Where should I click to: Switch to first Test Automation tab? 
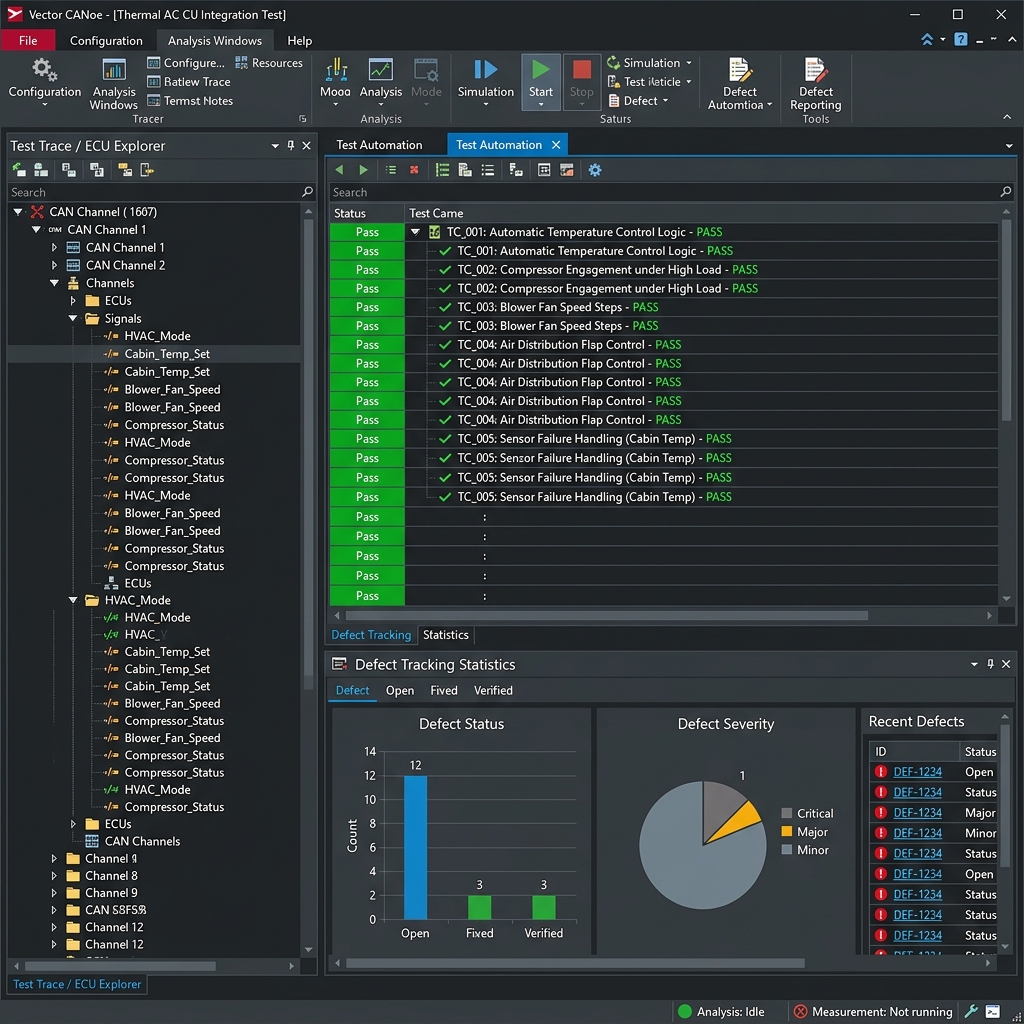(x=379, y=145)
